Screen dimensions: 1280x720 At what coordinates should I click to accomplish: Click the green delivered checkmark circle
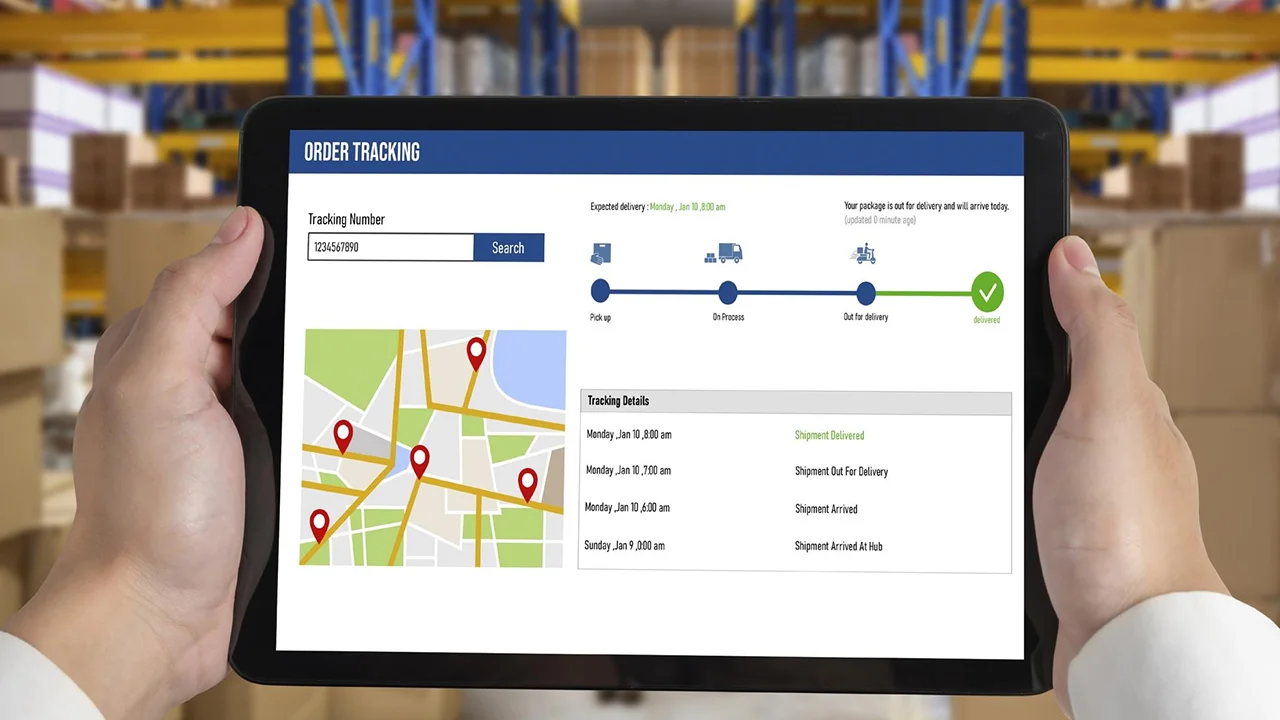click(x=987, y=292)
